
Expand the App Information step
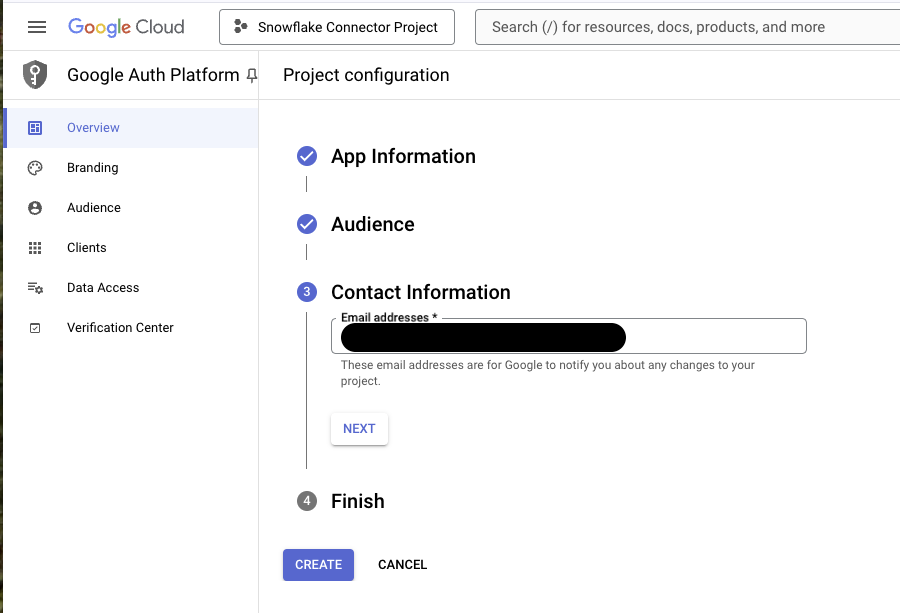pyautogui.click(x=403, y=156)
